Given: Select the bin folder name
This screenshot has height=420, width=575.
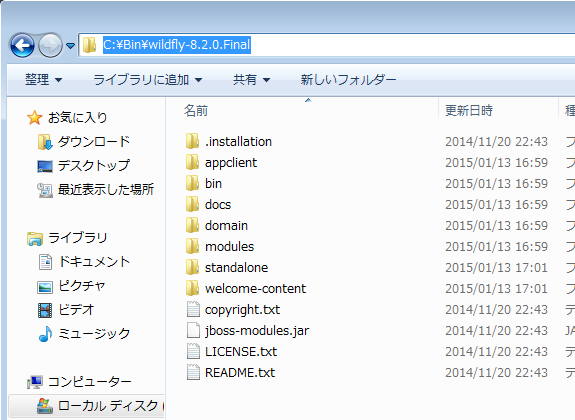Looking at the screenshot, I should pos(213,183).
